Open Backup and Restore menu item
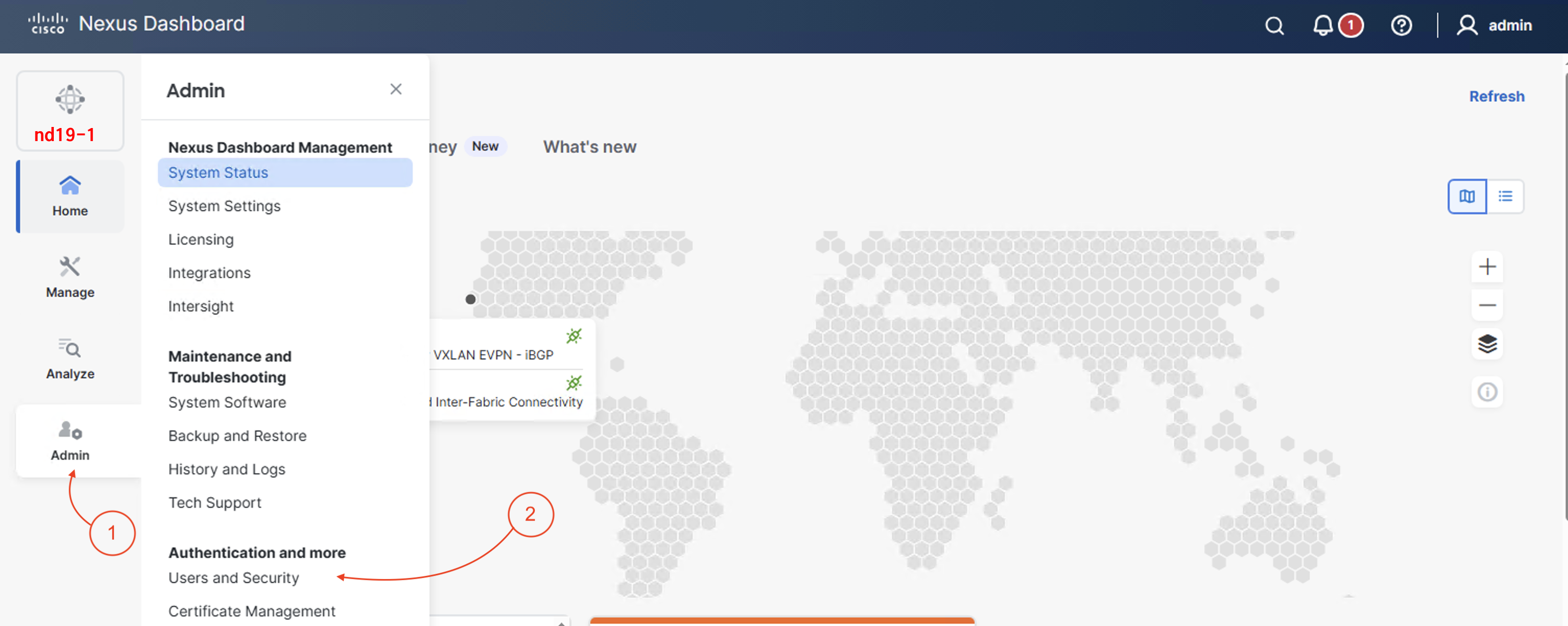 (237, 435)
